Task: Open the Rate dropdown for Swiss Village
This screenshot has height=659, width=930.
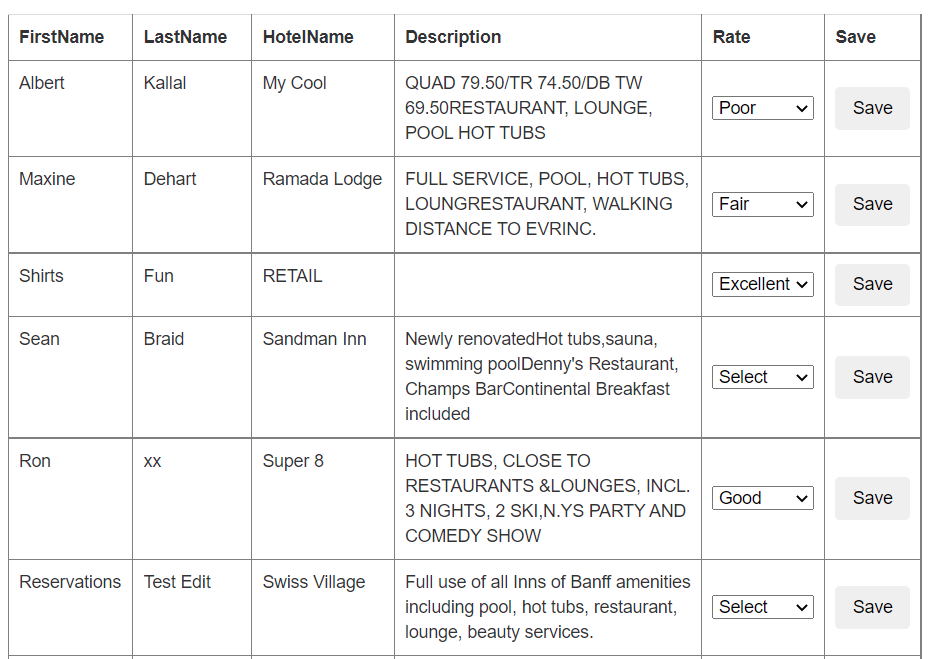Action: [762, 607]
